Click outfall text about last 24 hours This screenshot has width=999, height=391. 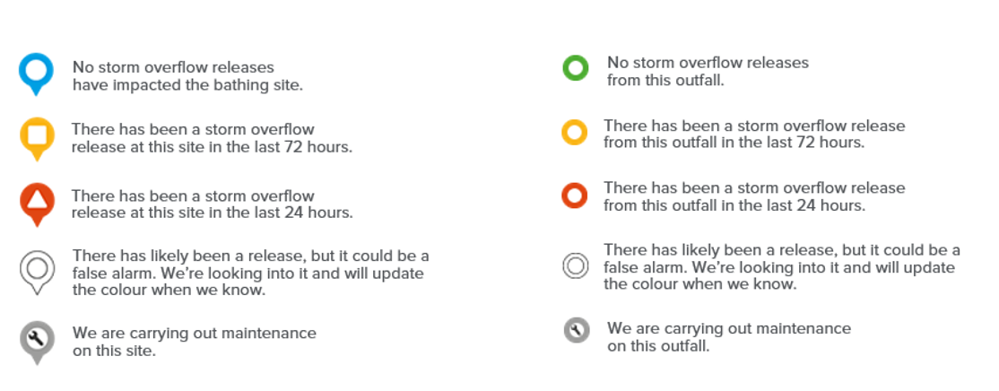[x=754, y=197]
